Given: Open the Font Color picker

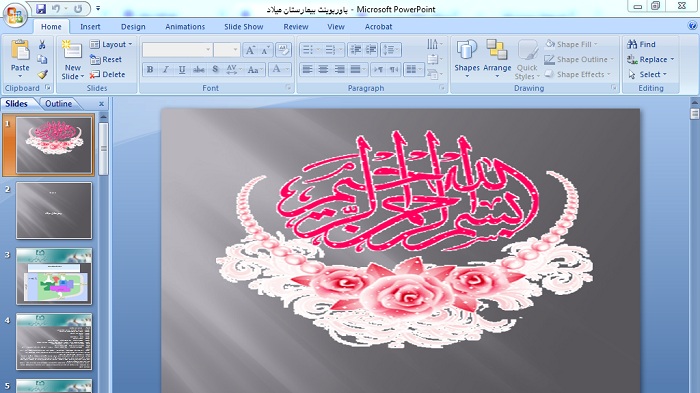Looking at the screenshot, I should [280, 69].
